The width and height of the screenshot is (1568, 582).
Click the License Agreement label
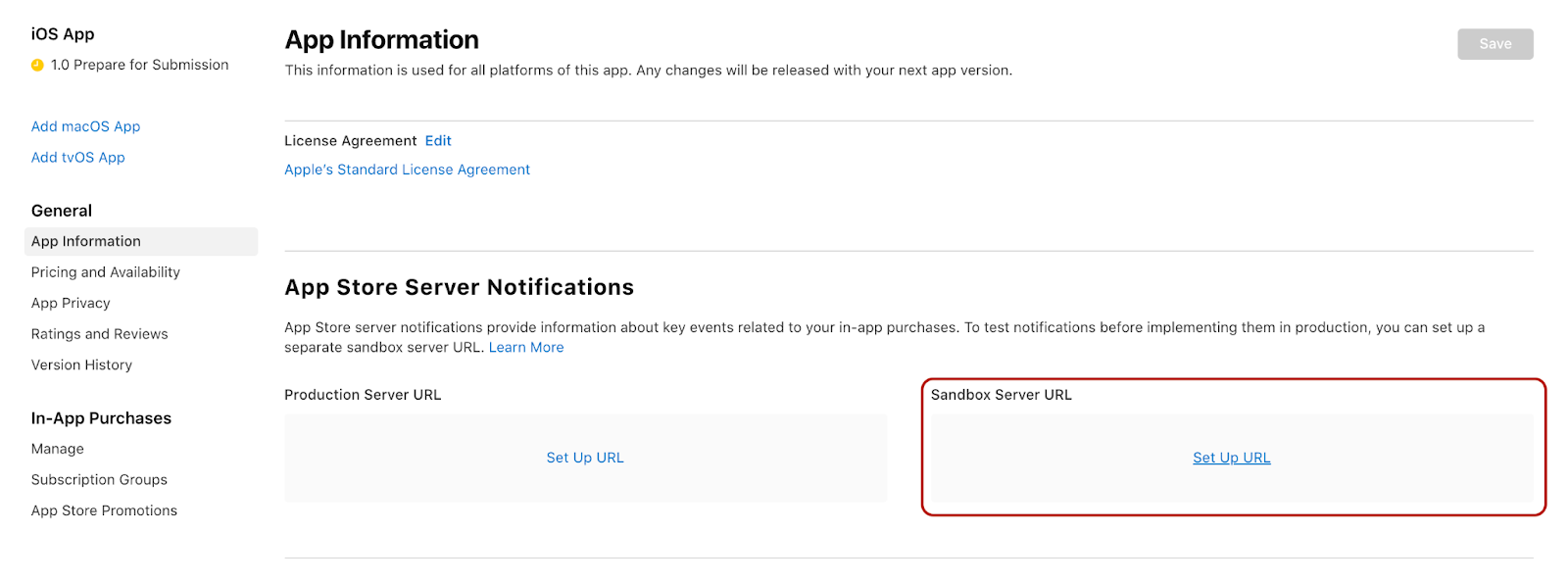tap(351, 141)
